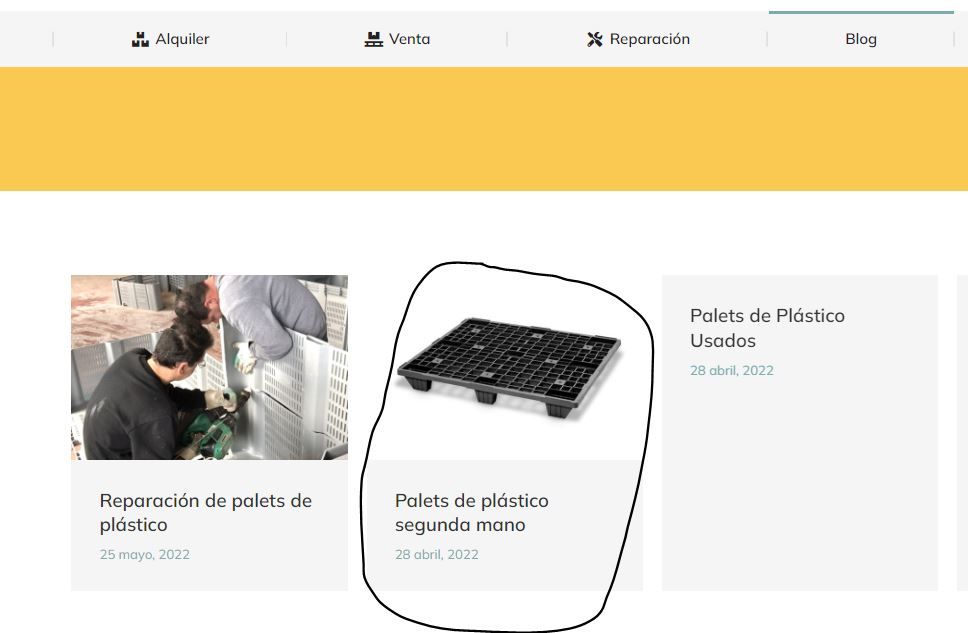Open the workers repairing pallet photo
Image resolution: width=968 pixels, height=633 pixels.
pyautogui.click(x=209, y=367)
